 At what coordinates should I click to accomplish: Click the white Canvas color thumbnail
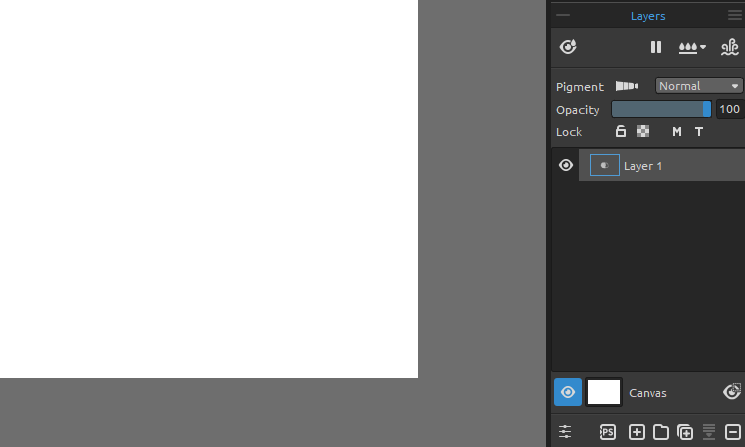pos(604,392)
